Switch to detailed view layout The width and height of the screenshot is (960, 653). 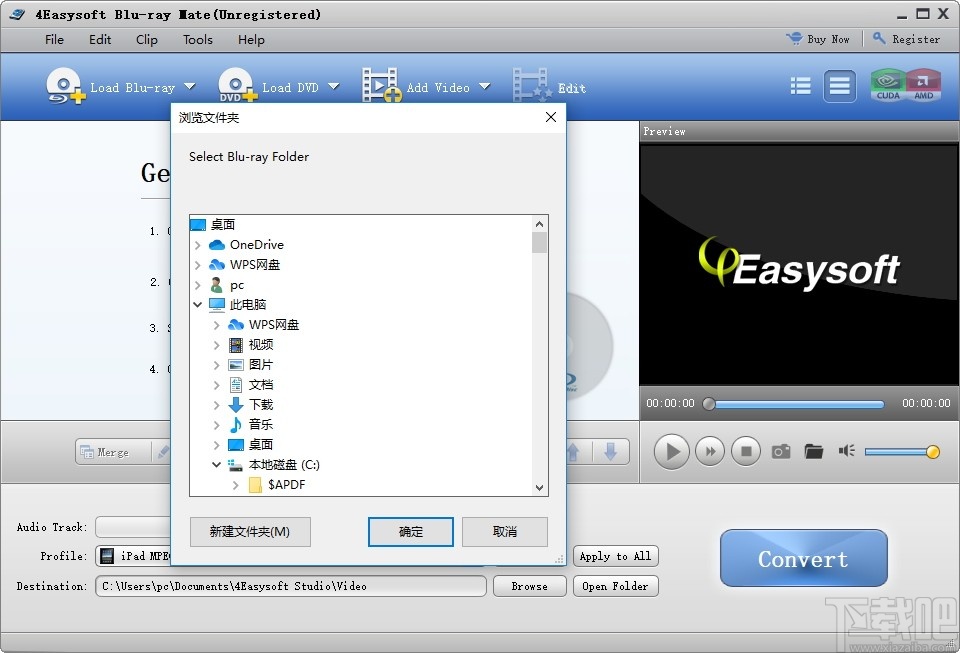840,86
